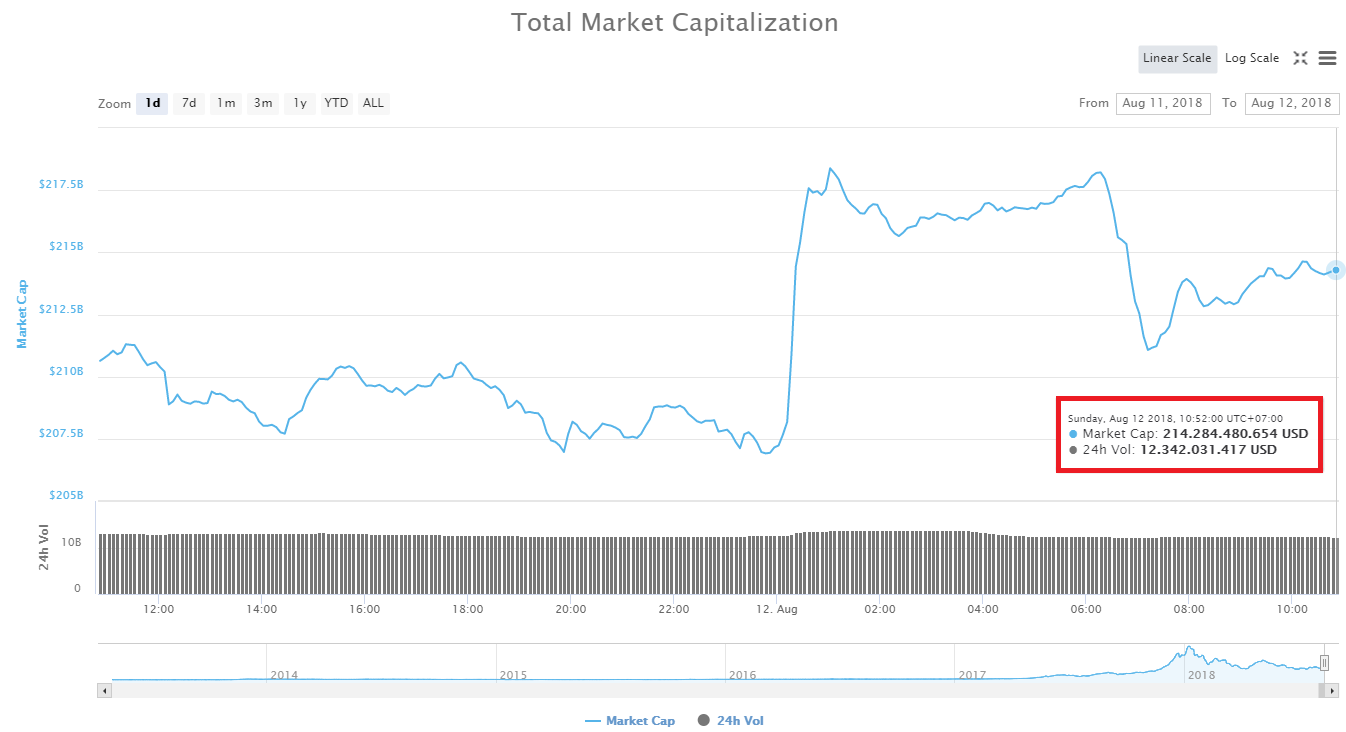Open the To date field showing Aug 12, 2018

coord(1292,103)
